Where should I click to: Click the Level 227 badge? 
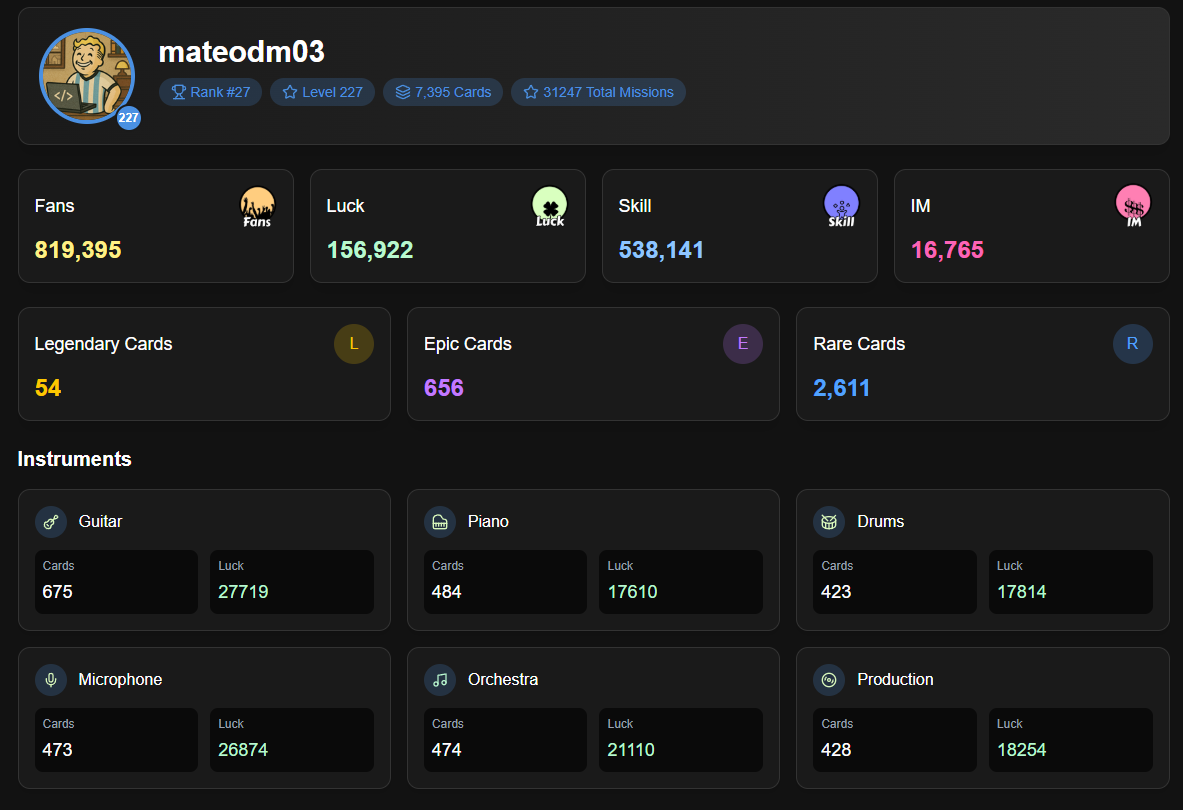[322, 92]
